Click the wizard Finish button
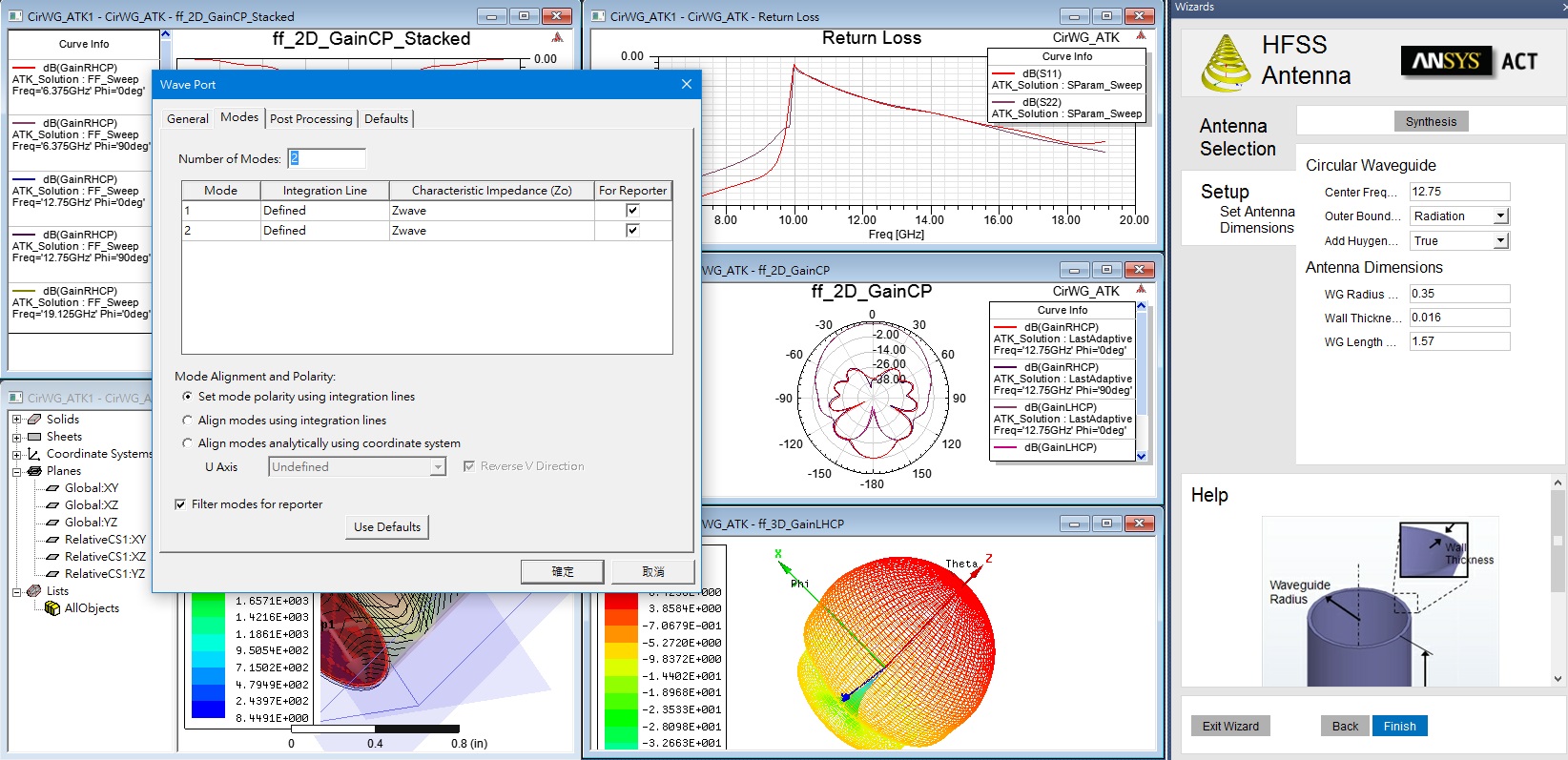The width and height of the screenshot is (1568, 760). pyautogui.click(x=1399, y=727)
